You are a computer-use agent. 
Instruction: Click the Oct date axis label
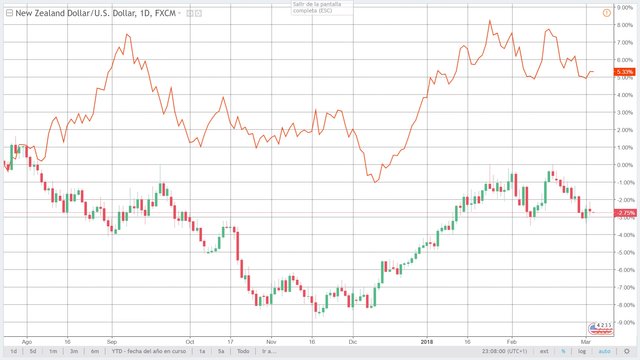pyautogui.click(x=190, y=342)
